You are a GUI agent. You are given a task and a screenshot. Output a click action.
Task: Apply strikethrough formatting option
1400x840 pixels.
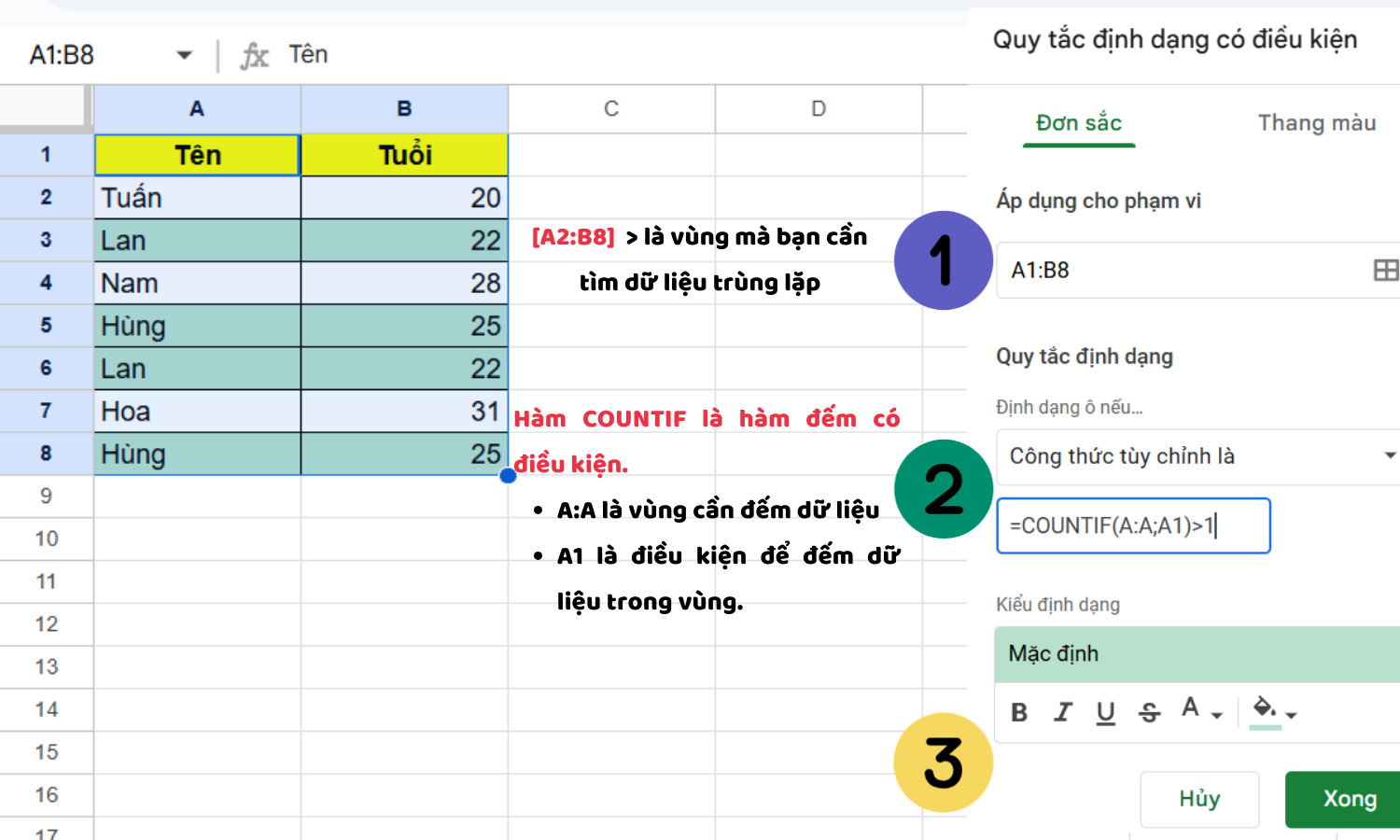[x=1149, y=712]
